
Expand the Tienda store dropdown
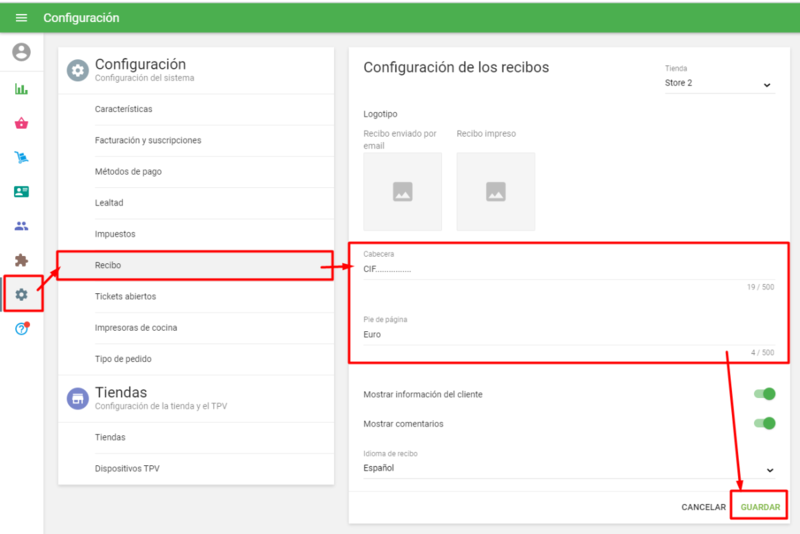point(719,84)
